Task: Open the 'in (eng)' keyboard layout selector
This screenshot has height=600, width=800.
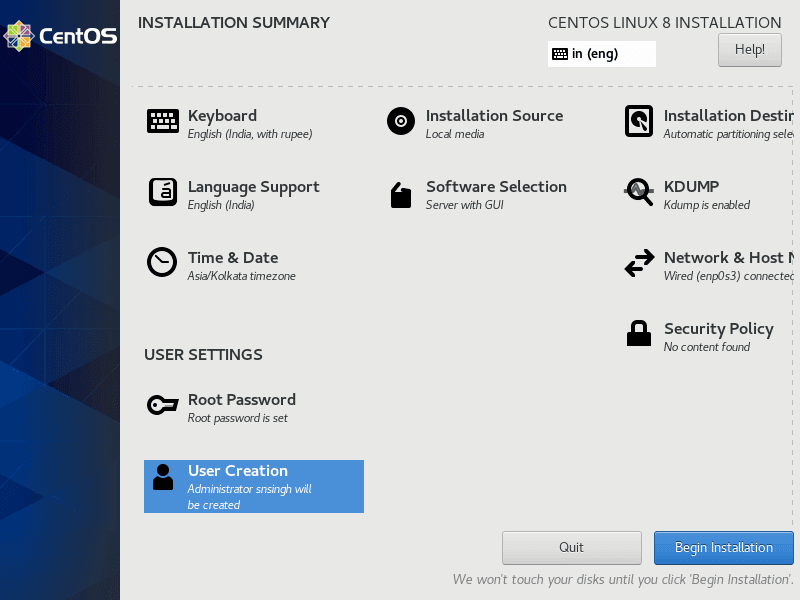Action: [x=601, y=53]
